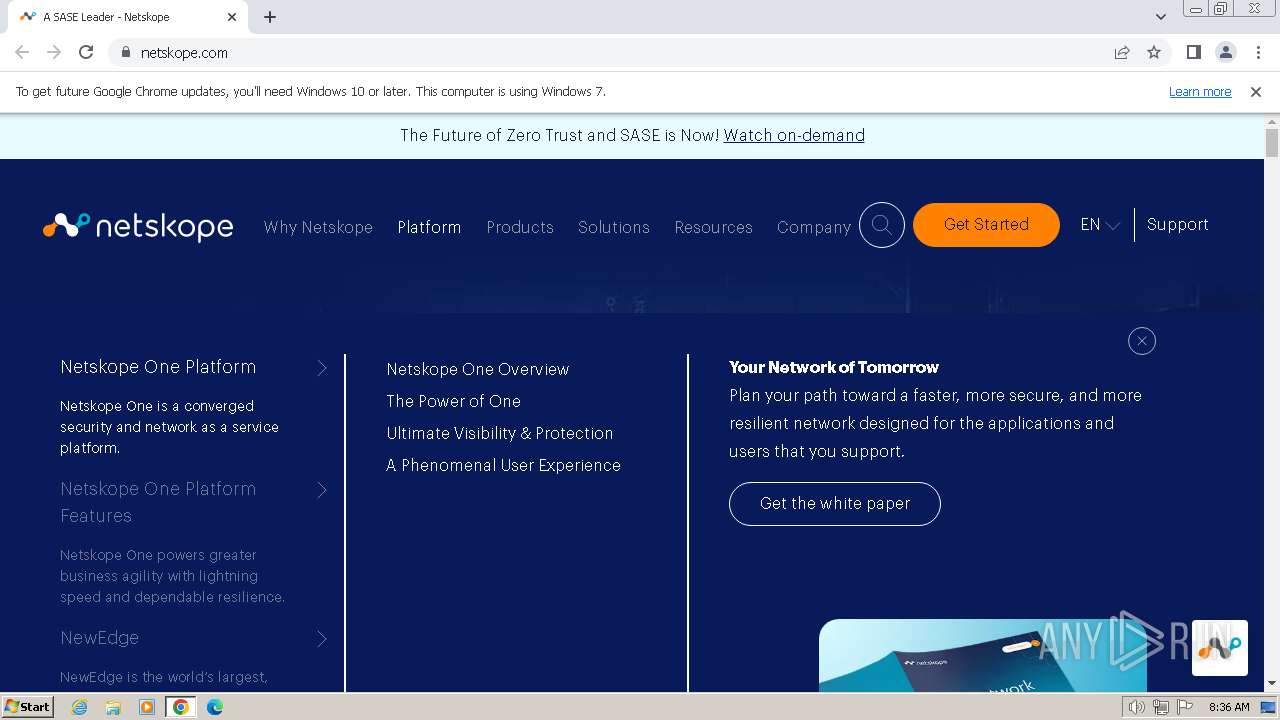This screenshot has width=1280, height=720.
Task: Expand Netskope One Platform Features chevron
Action: (x=322, y=490)
